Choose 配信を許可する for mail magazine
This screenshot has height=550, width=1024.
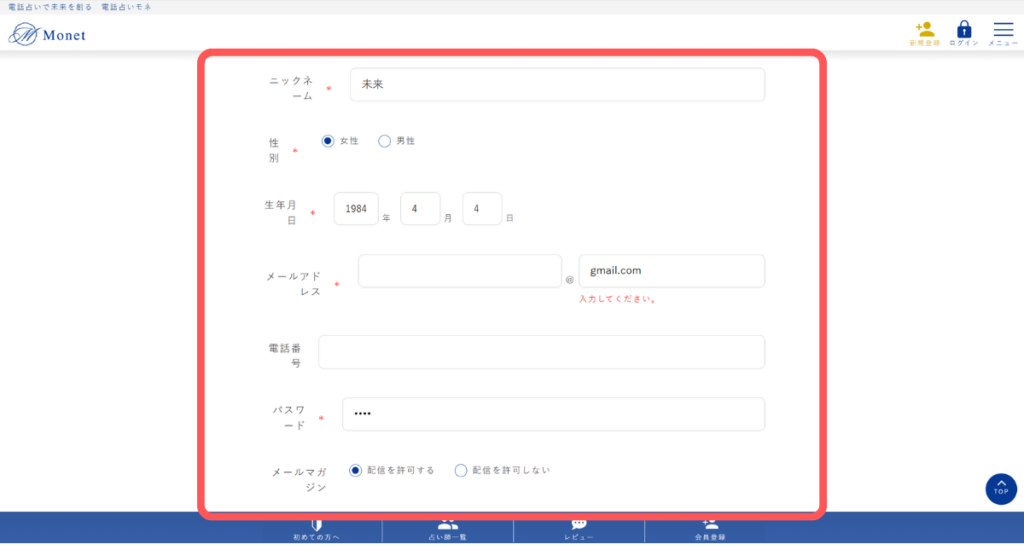pos(355,470)
